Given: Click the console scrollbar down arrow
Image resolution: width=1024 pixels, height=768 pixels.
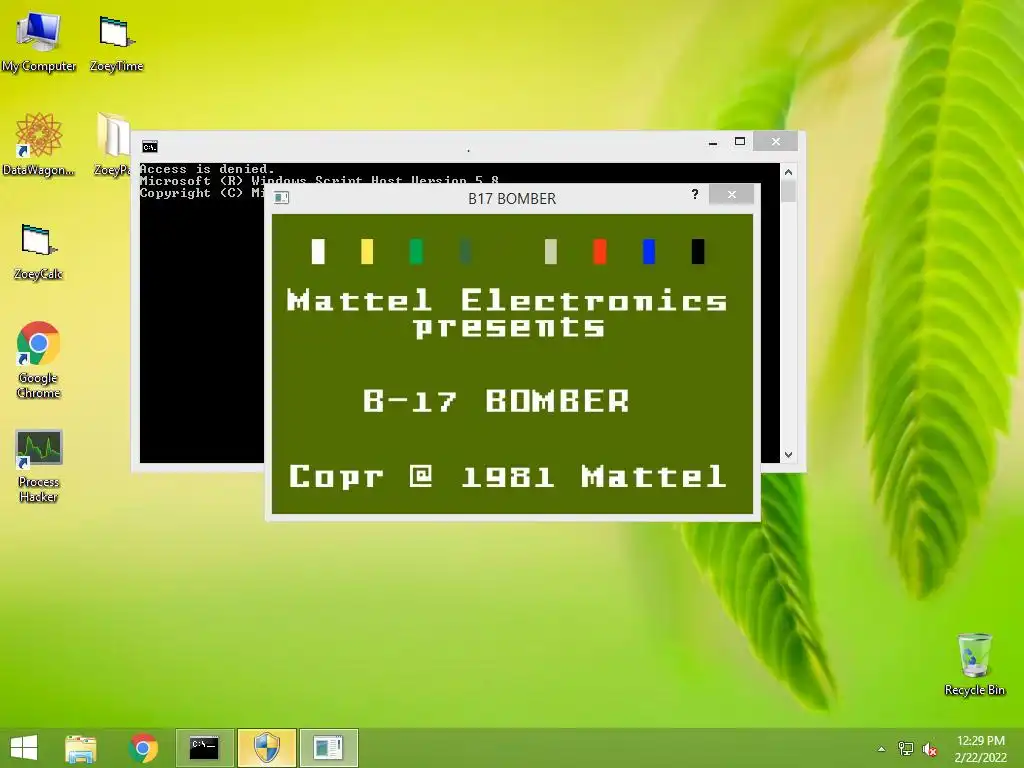Looking at the screenshot, I should 788,455.
